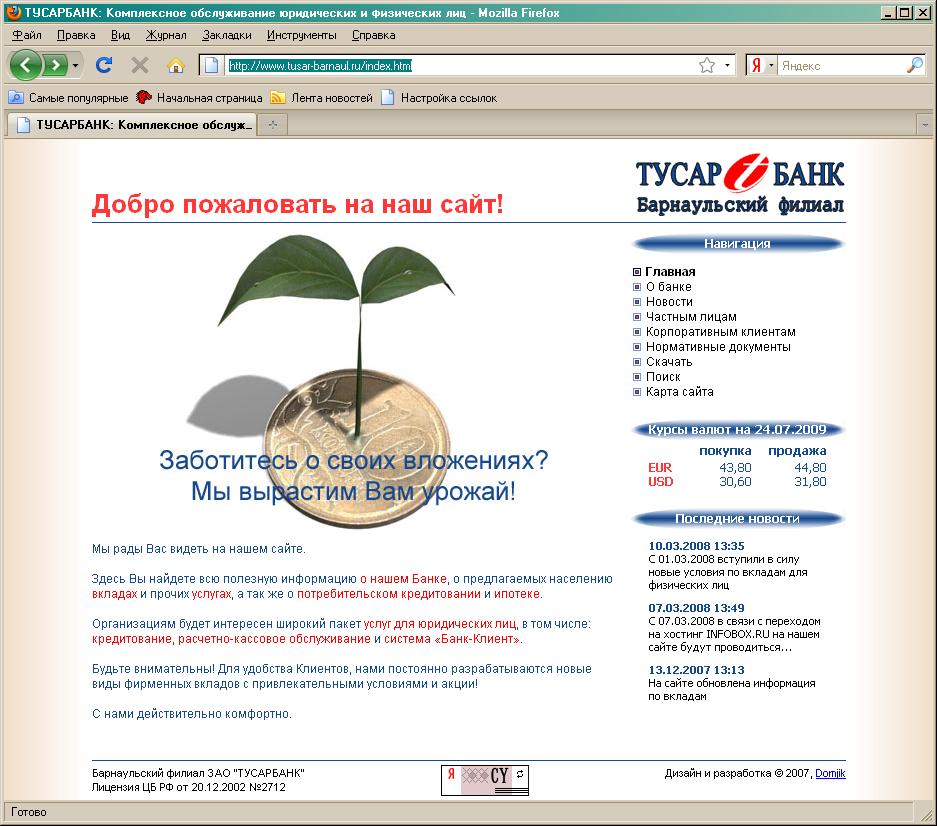Open the Самые популярные bookmark folder
The width and height of the screenshot is (937, 826).
pos(68,98)
